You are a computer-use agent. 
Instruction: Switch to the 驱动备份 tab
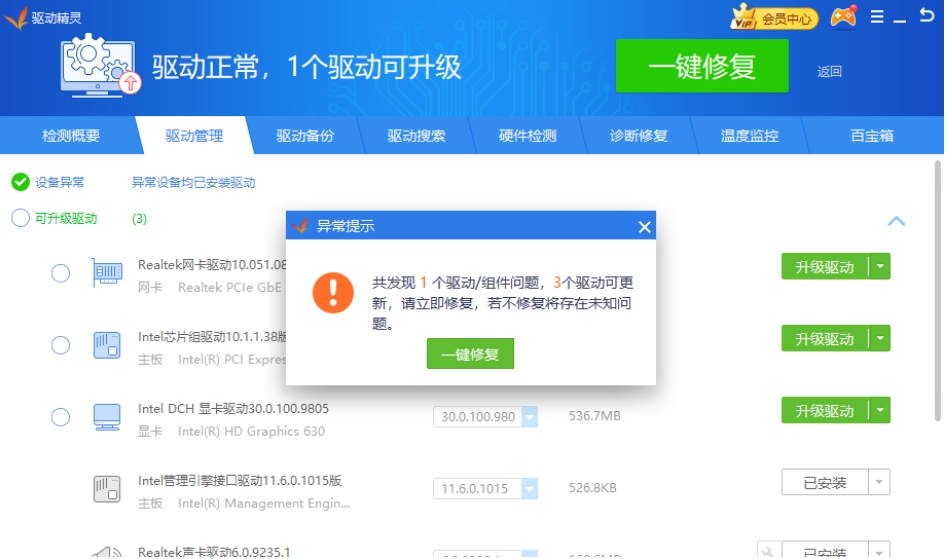(305, 136)
